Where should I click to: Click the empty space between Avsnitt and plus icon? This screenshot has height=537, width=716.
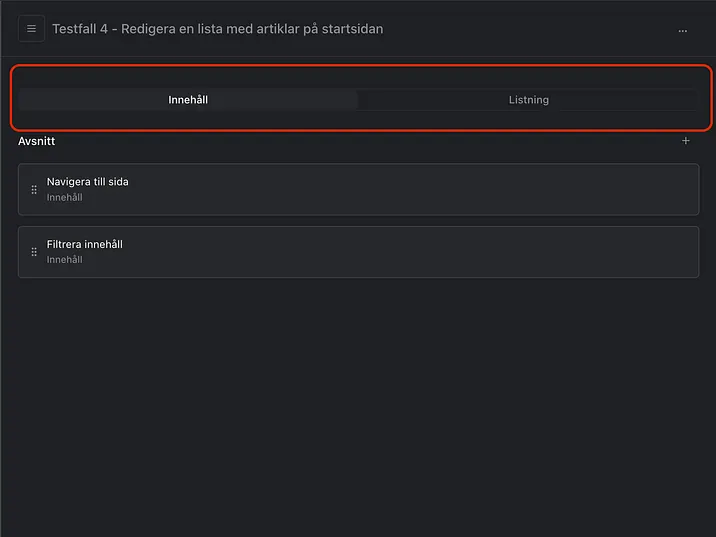click(x=360, y=141)
